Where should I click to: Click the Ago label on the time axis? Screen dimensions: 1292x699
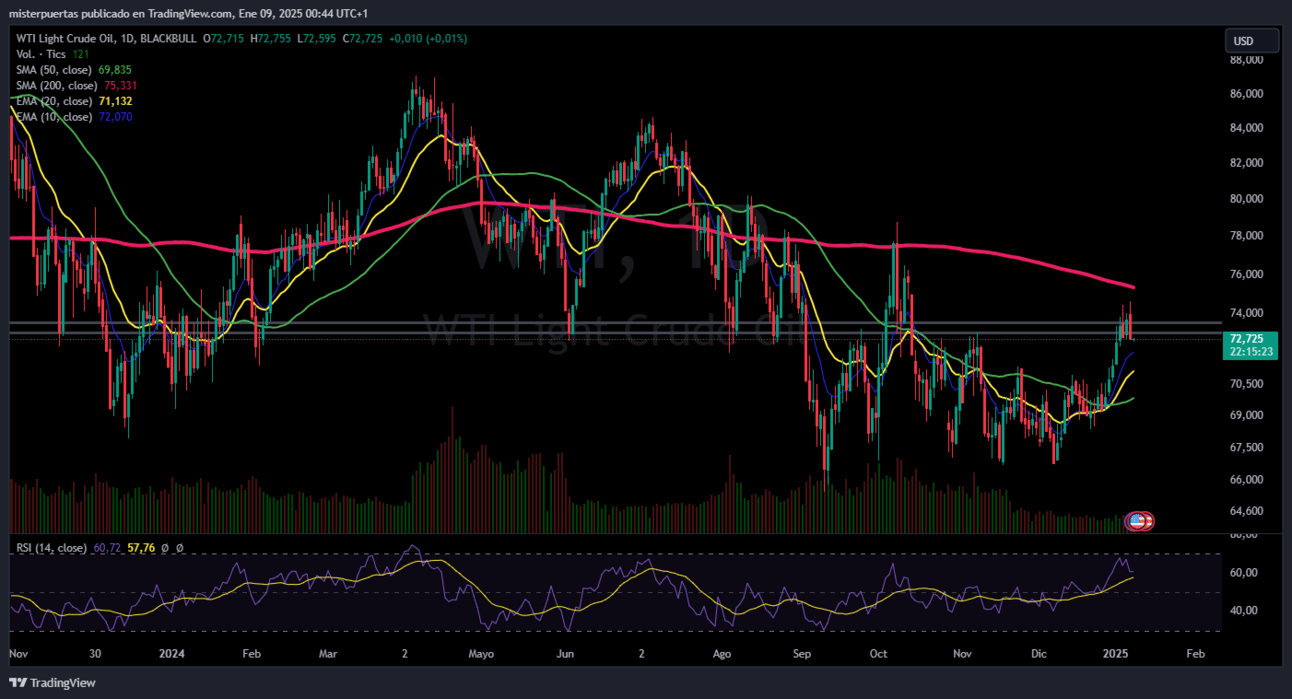click(723, 653)
